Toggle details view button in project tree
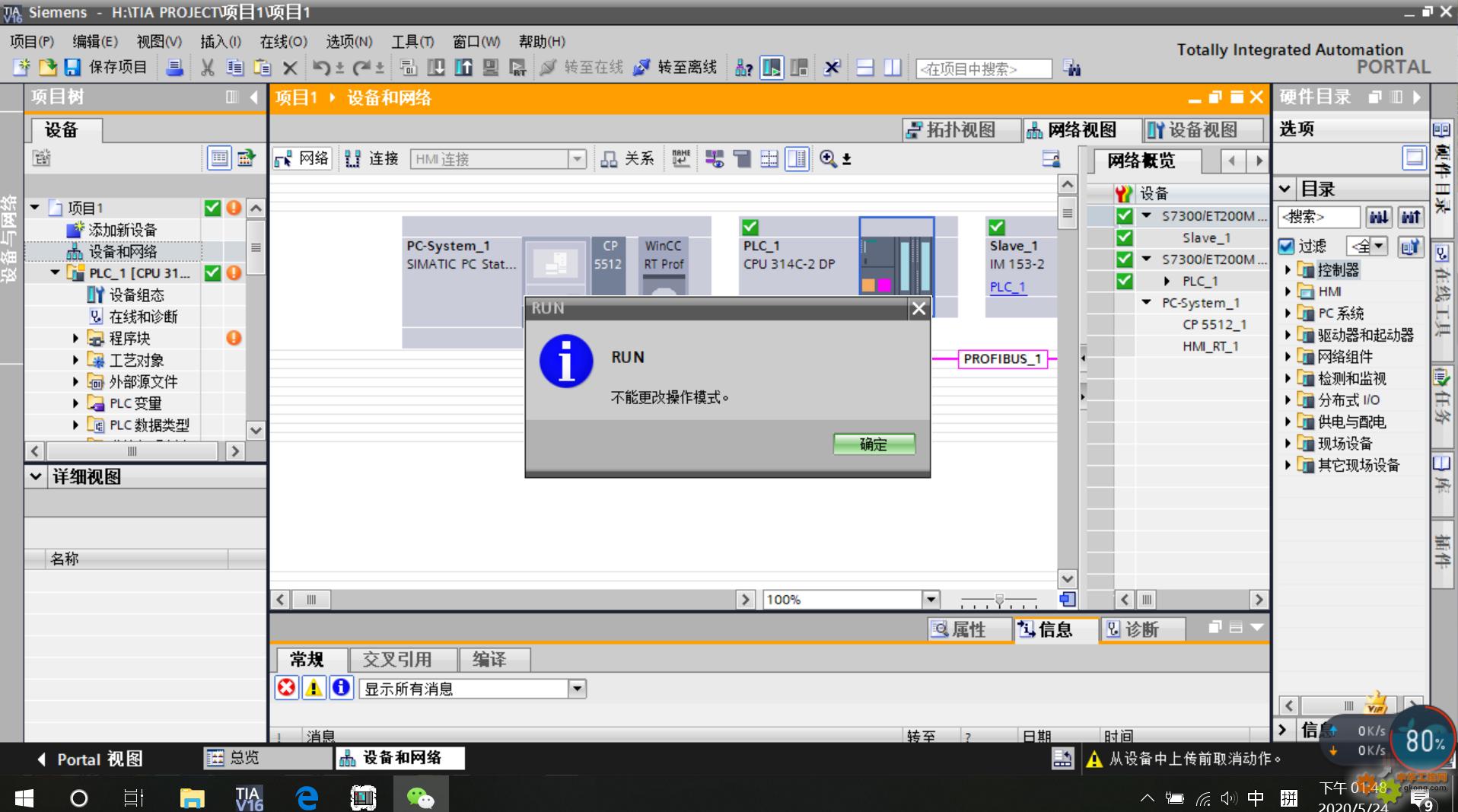The height and width of the screenshot is (812, 1458). click(x=219, y=158)
